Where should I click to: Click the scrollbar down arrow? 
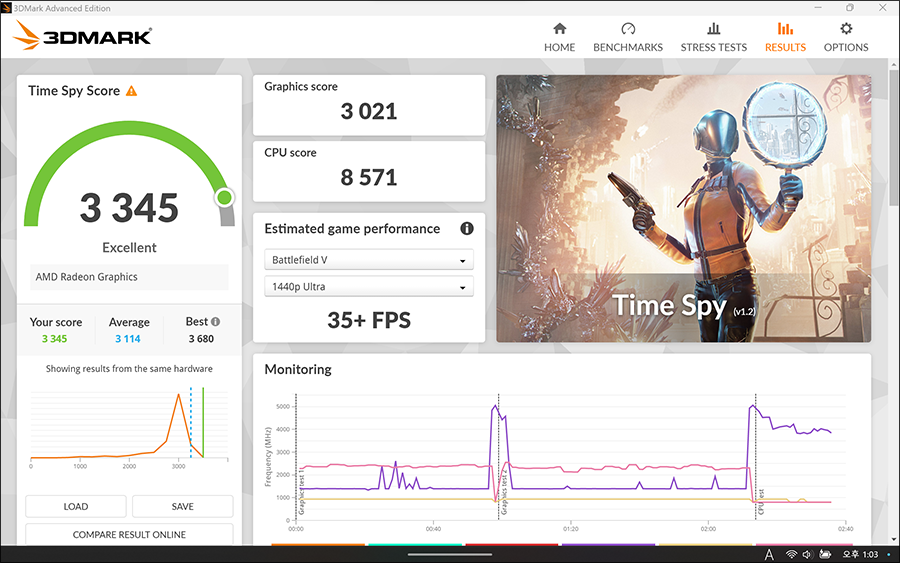tap(894, 539)
